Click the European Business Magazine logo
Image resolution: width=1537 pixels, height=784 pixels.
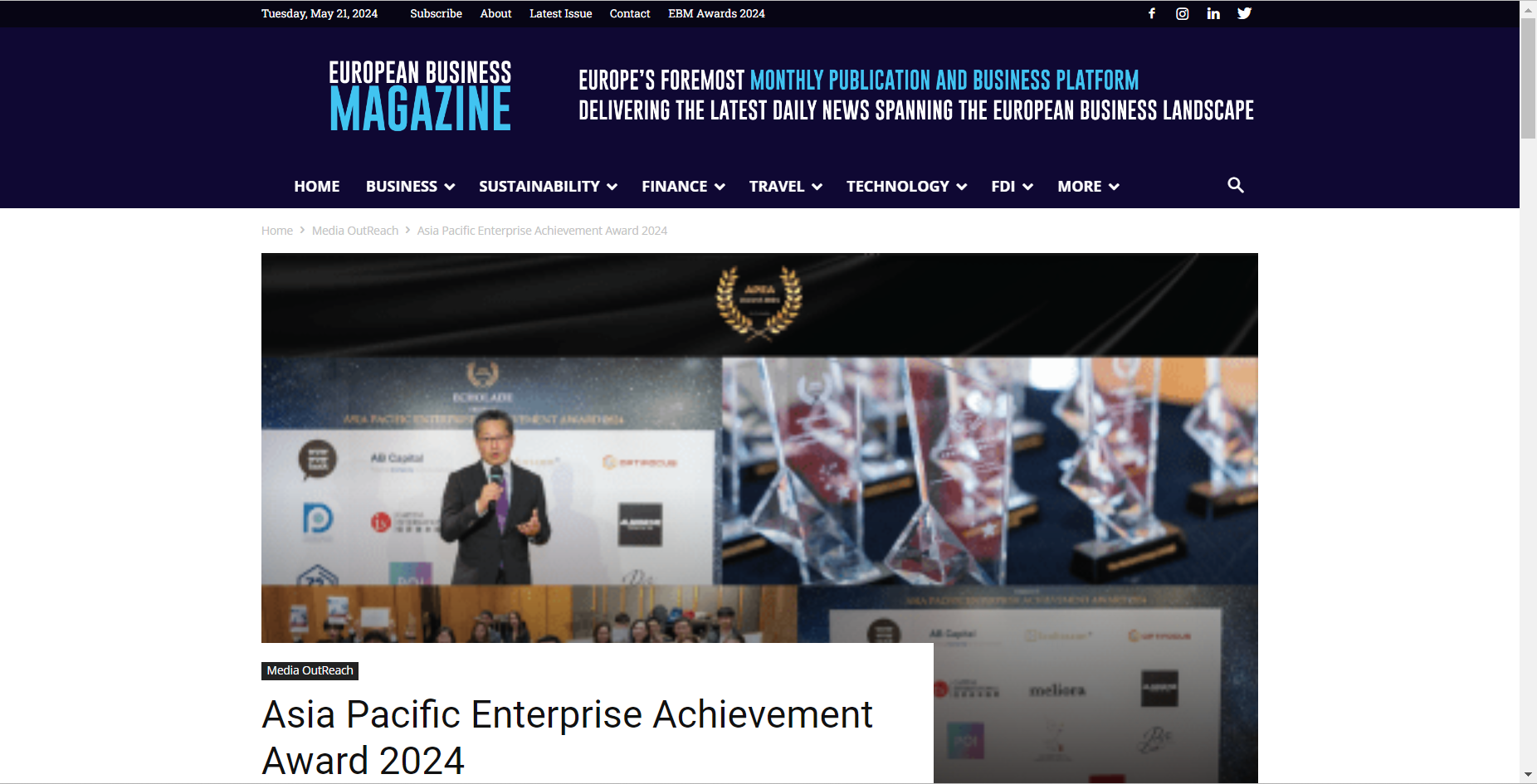click(x=420, y=95)
